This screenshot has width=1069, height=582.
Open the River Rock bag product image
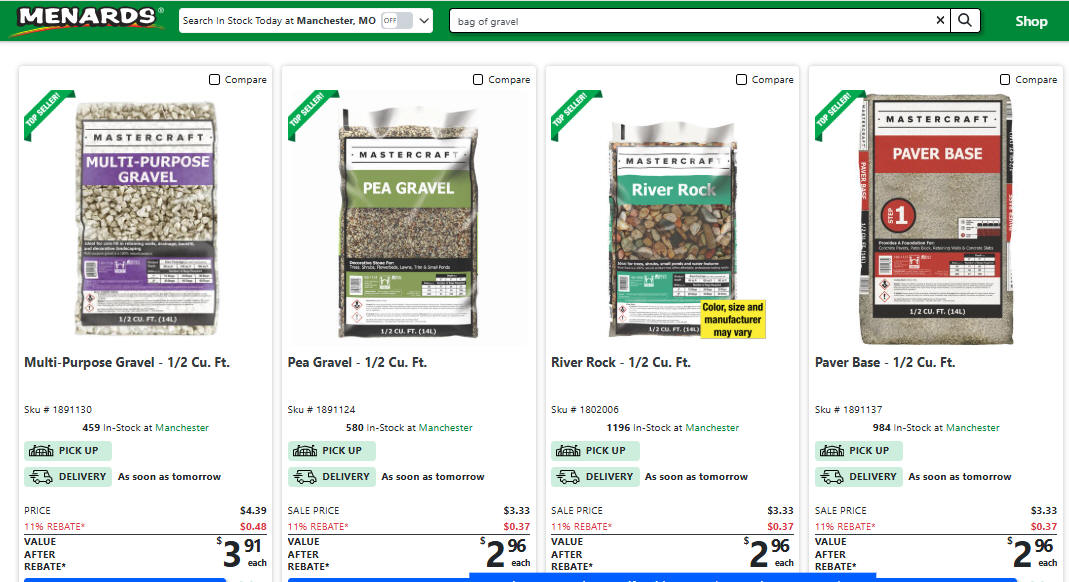point(672,230)
